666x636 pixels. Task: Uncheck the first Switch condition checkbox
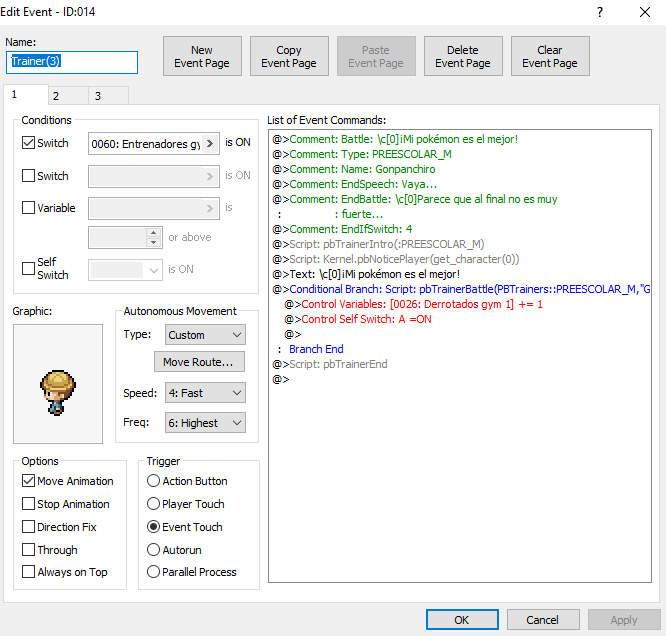tap(29, 143)
